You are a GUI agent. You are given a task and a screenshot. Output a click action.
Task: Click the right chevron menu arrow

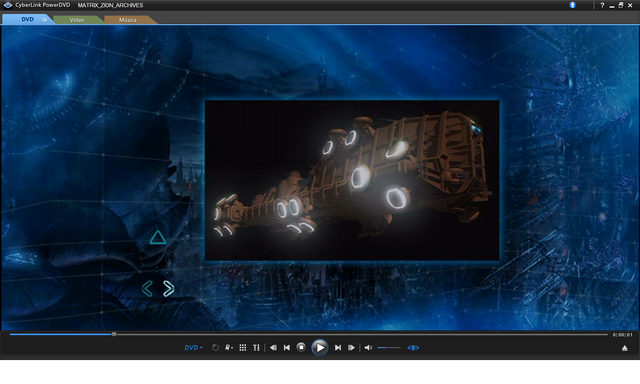[x=169, y=289]
